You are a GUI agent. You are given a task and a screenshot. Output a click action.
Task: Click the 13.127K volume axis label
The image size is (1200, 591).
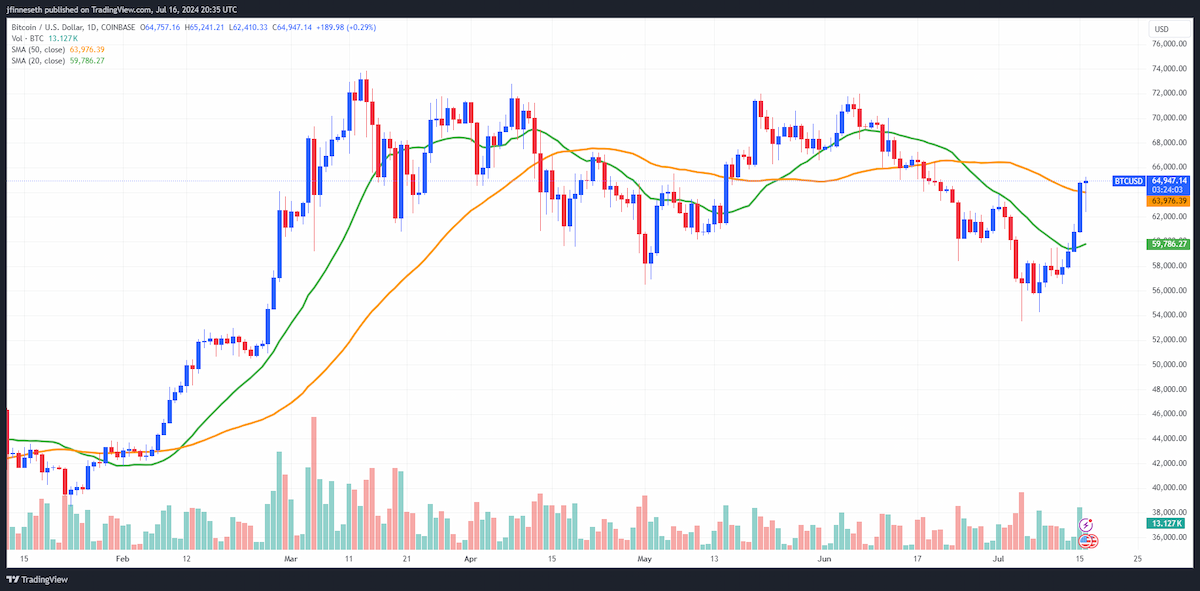(1167, 523)
